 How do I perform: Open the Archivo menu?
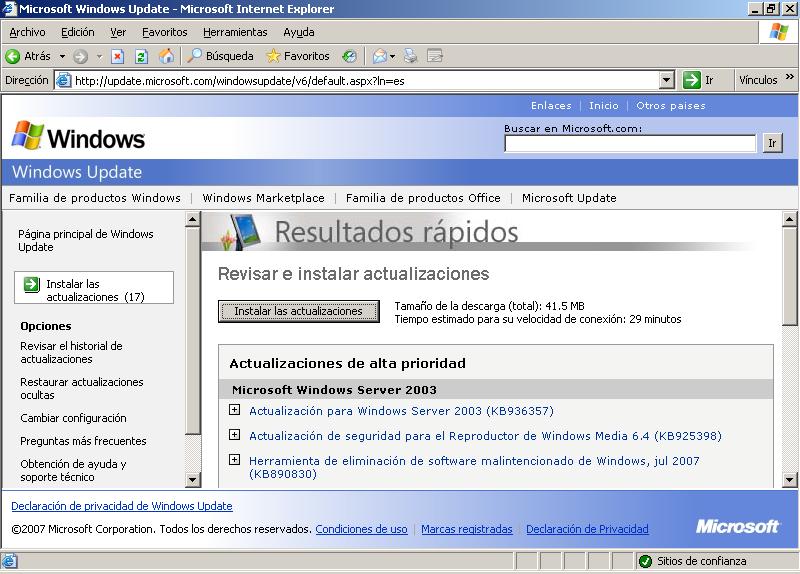click(x=27, y=32)
